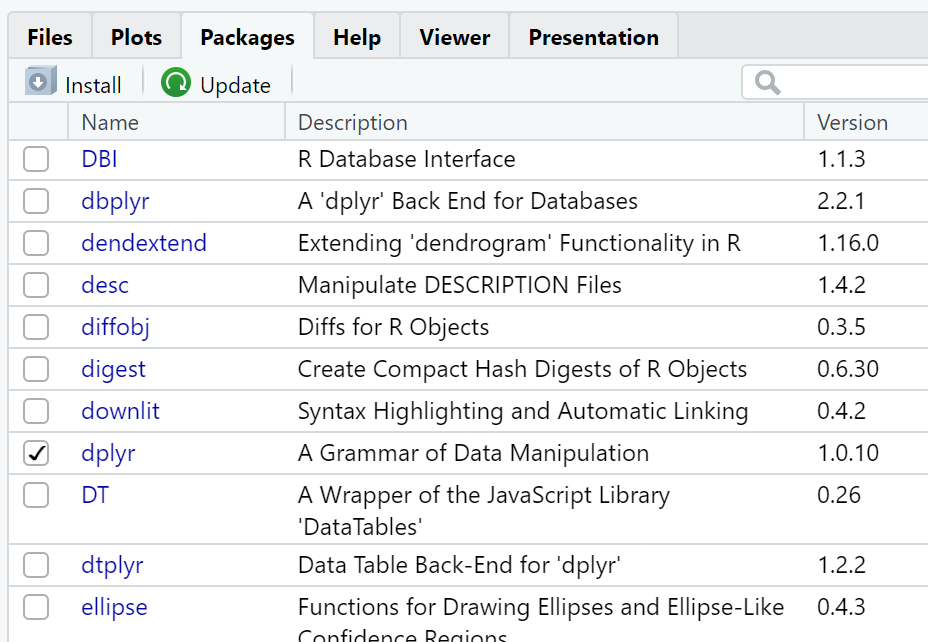This screenshot has width=928, height=642.
Task: Uncheck the dplyr package checkbox
Action: [36, 453]
